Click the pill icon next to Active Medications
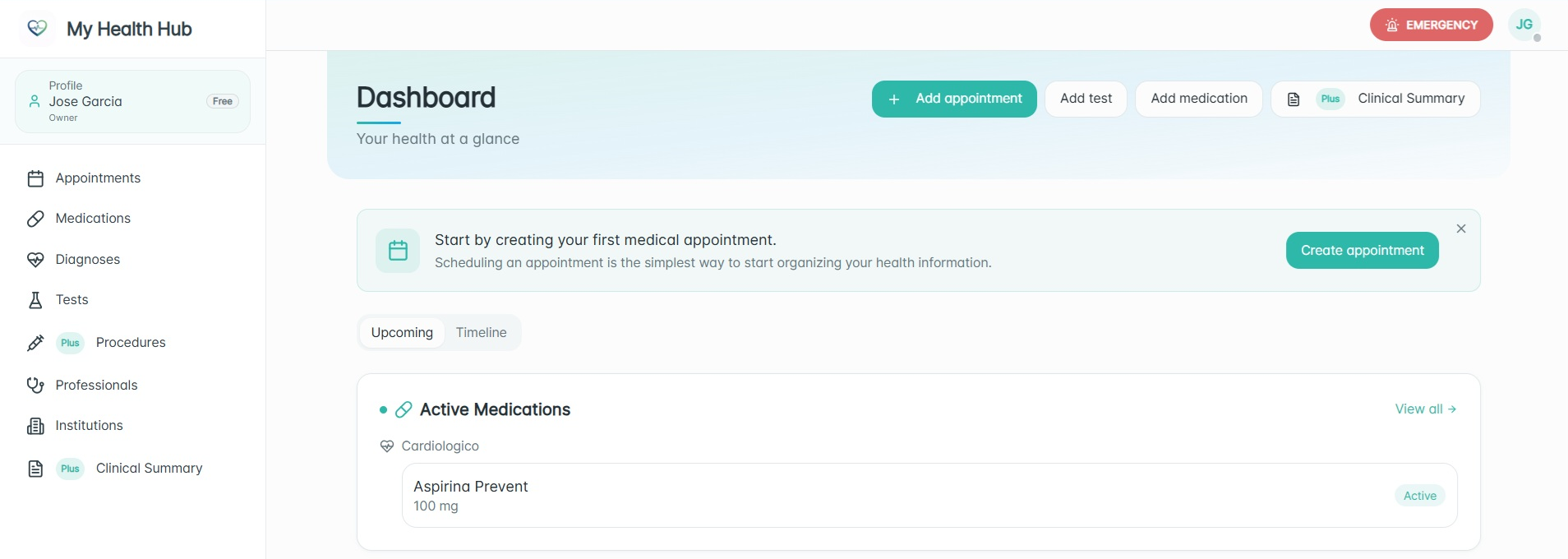Screen dimensions: 1568x559 click(x=404, y=409)
